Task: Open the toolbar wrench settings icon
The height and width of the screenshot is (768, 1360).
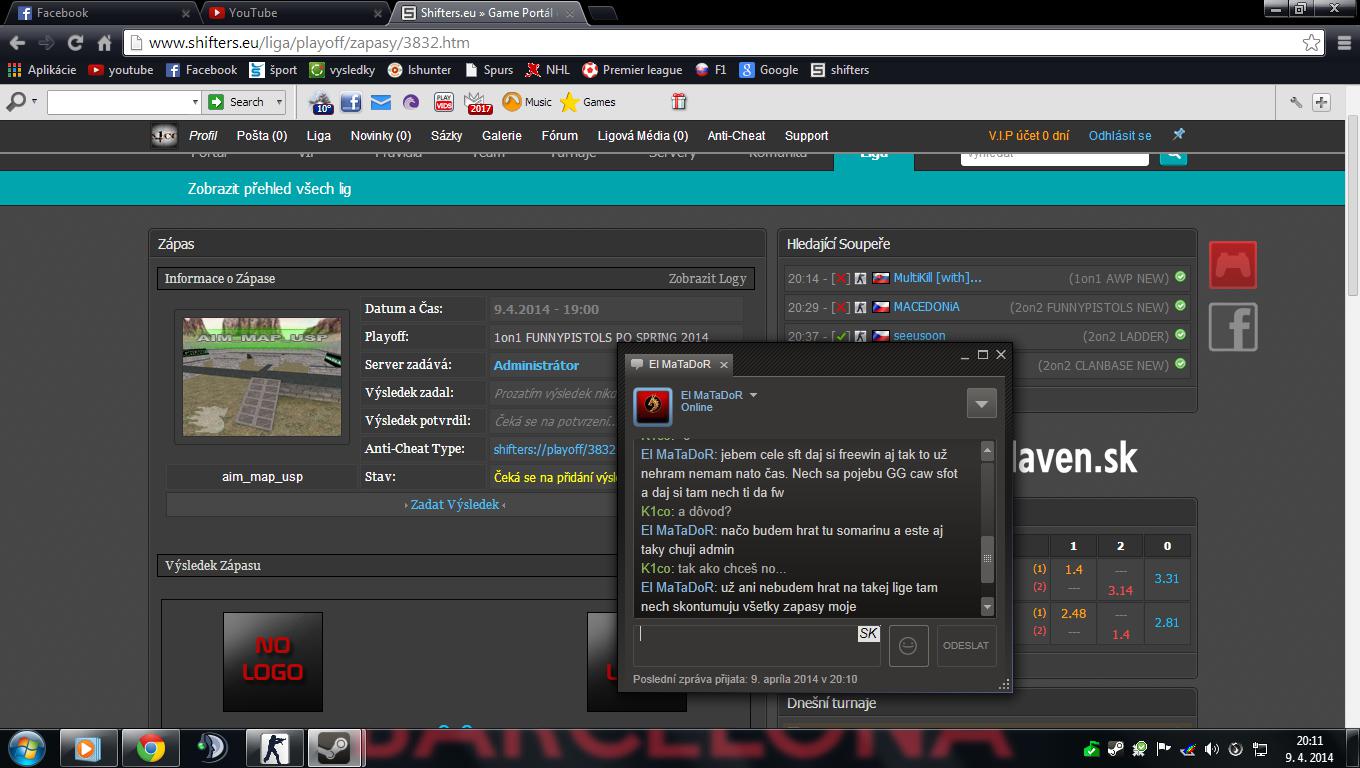Action: pos(1296,102)
